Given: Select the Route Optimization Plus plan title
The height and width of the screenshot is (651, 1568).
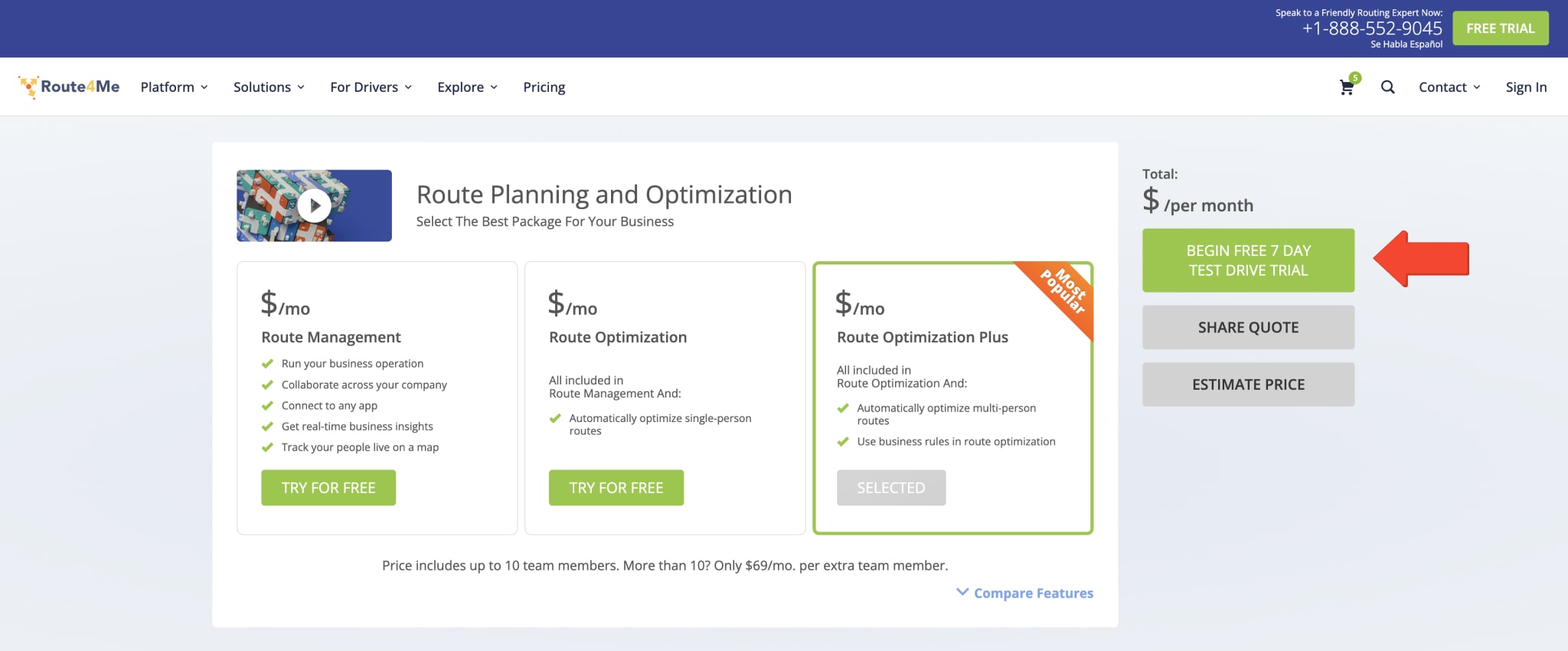Looking at the screenshot, I should [x=923, y=337].
